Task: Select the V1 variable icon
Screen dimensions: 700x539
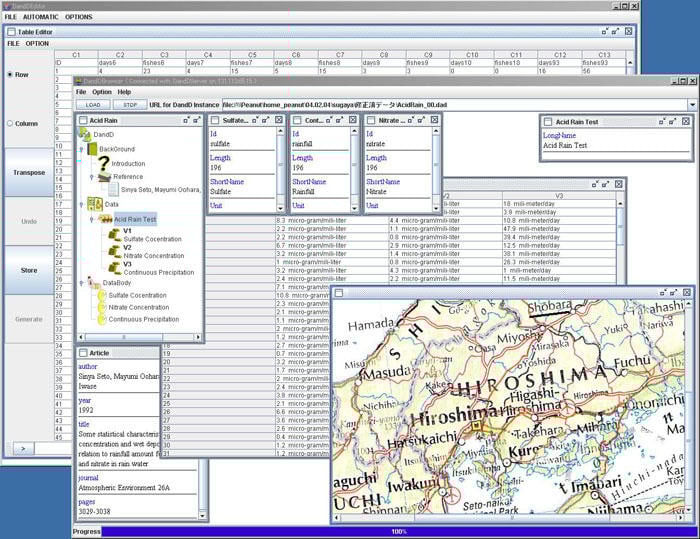Action: [115, 234]
